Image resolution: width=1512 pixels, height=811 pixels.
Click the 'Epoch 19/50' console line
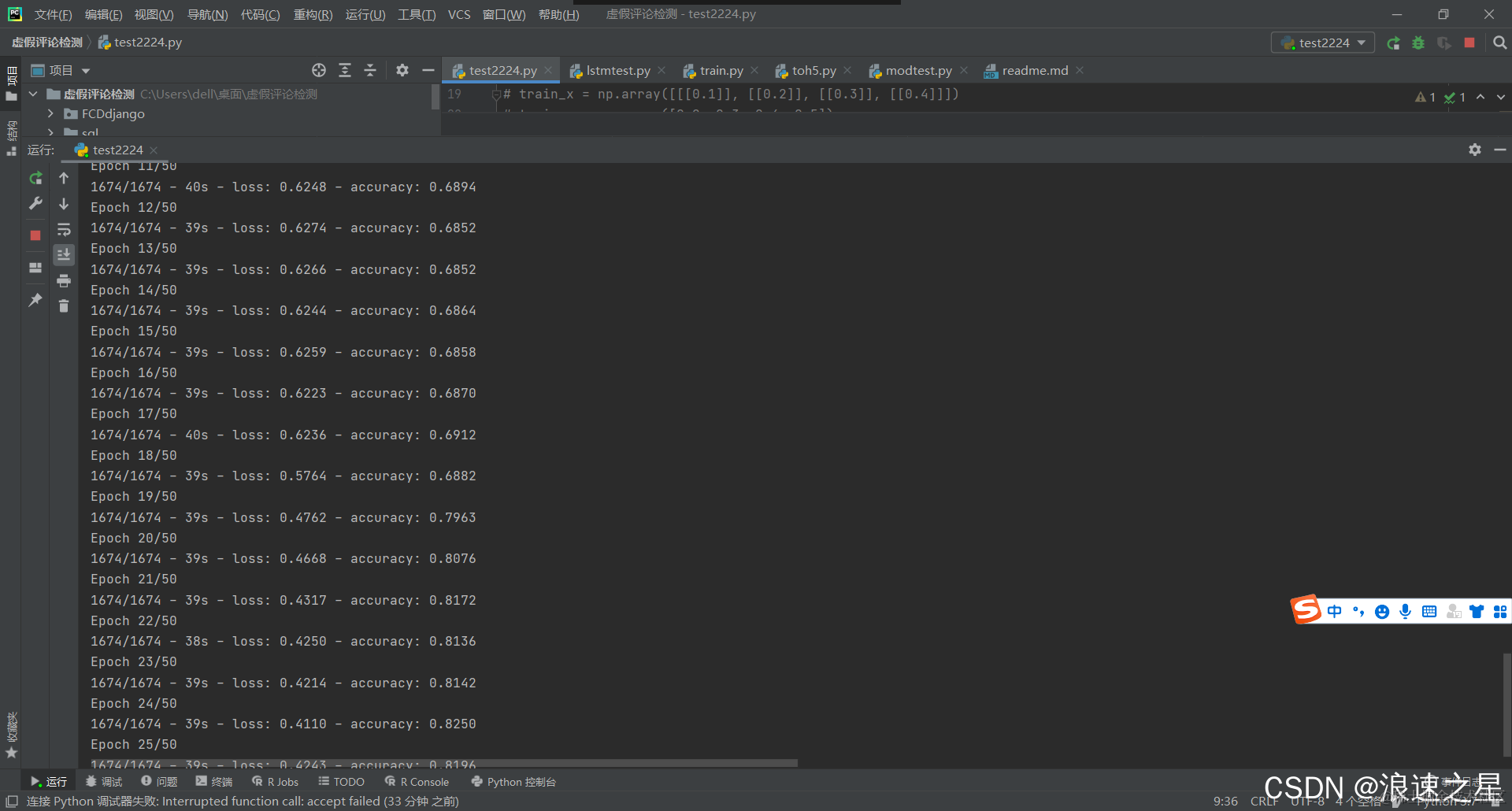(x=134, y=497)
